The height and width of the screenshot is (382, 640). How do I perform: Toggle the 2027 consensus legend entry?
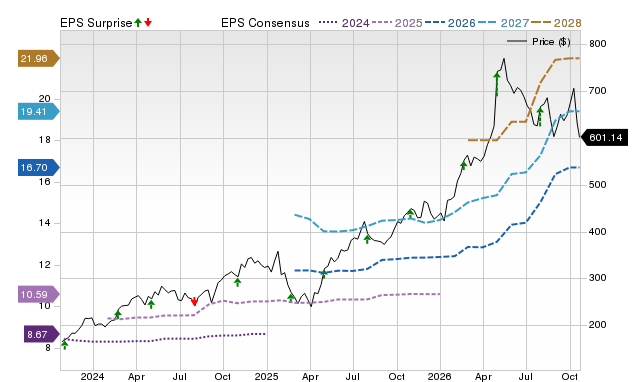pos(503,23)
